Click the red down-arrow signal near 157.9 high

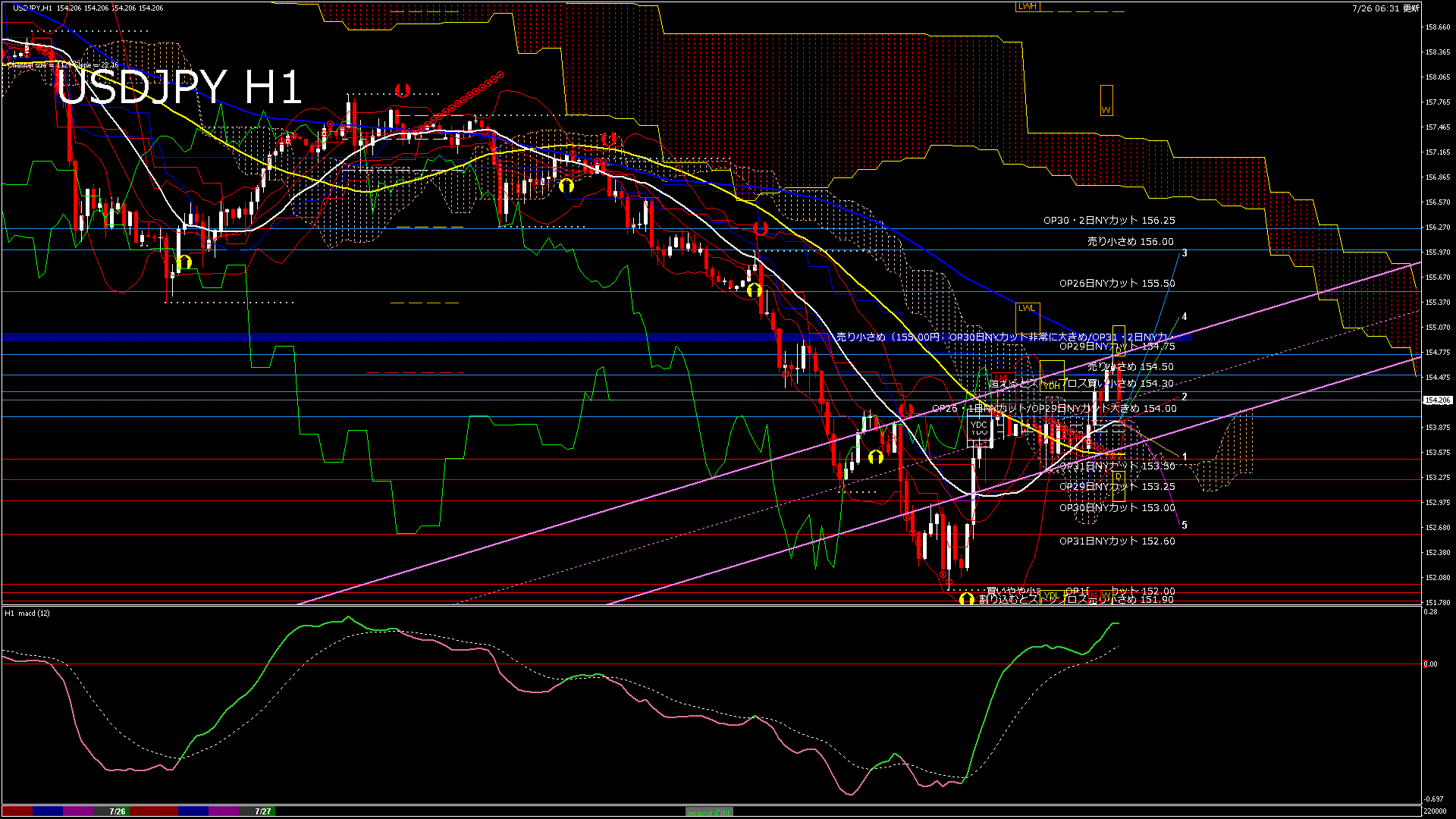pyautogui.click(x=402, y=90)
